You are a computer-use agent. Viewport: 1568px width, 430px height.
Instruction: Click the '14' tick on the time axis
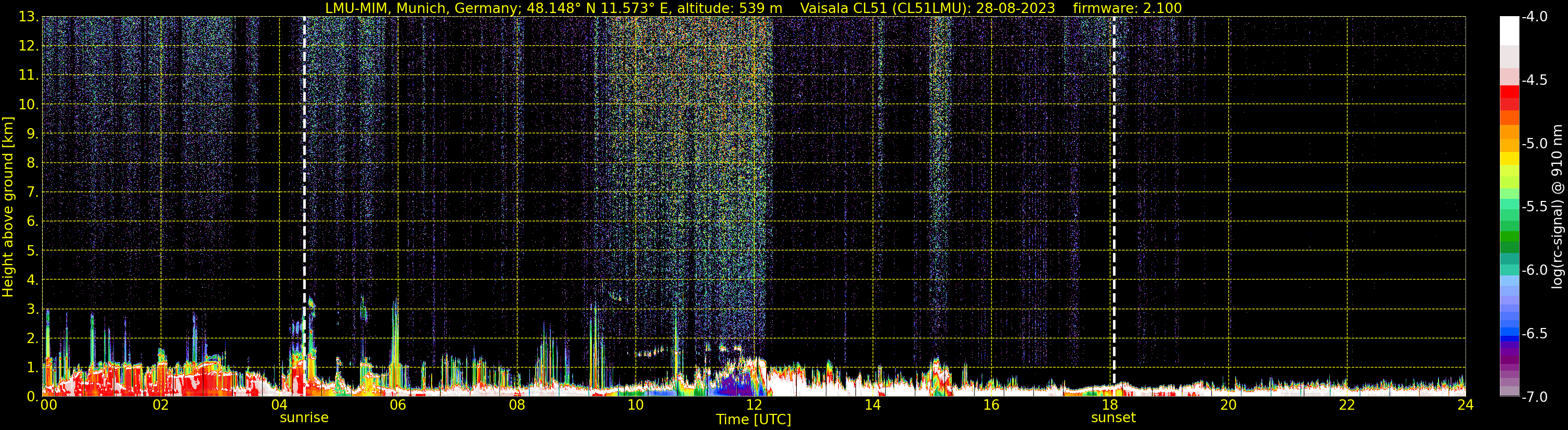coord(873,405)
